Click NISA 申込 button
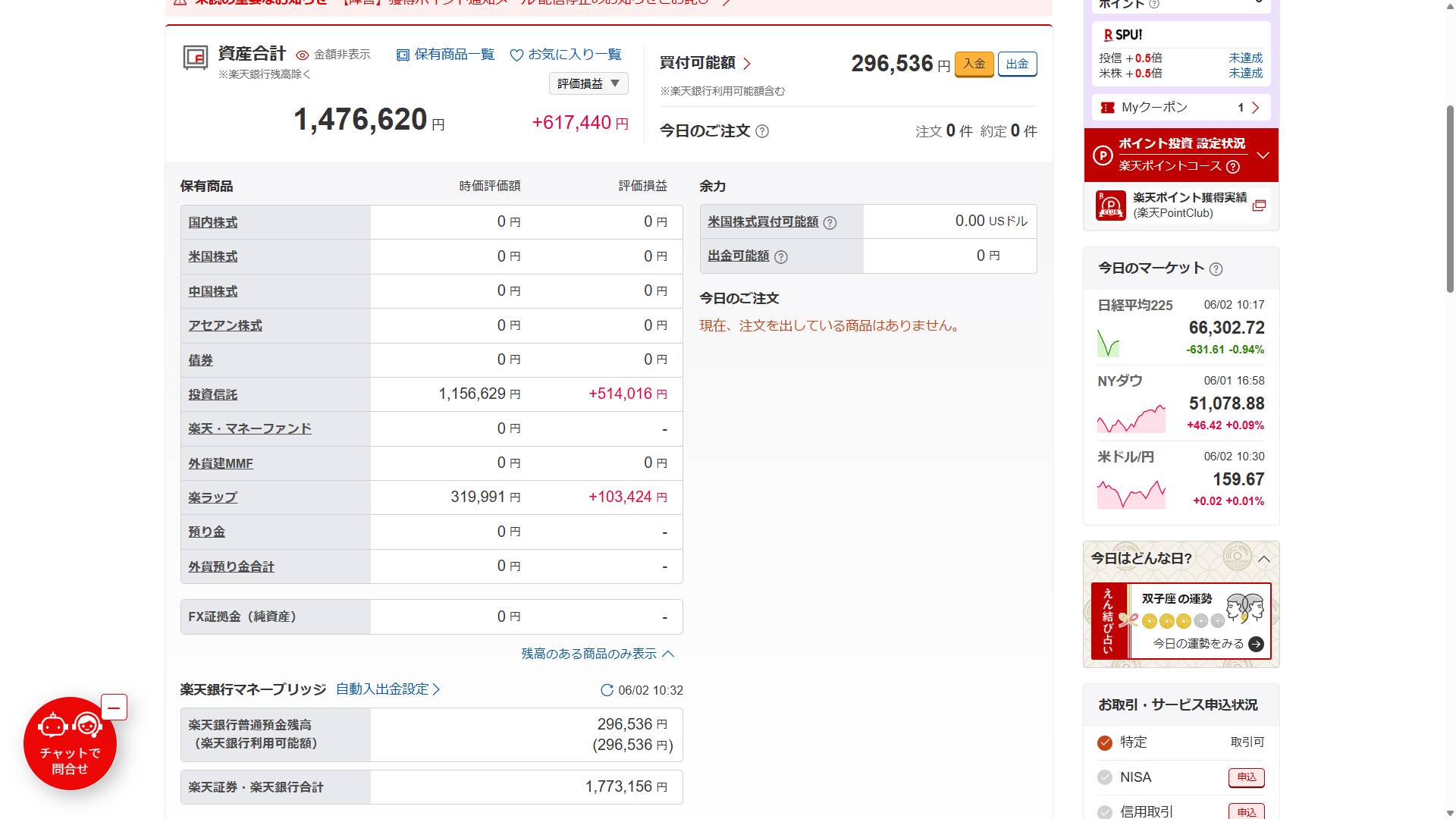 1246,777
